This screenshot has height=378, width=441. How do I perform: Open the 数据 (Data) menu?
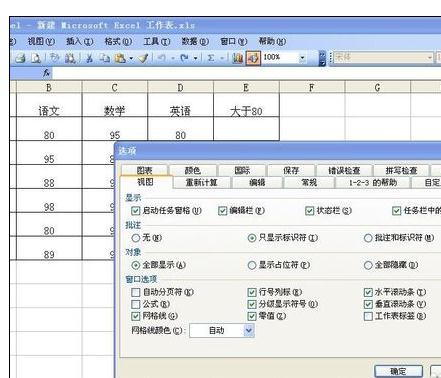click(195, 41)
